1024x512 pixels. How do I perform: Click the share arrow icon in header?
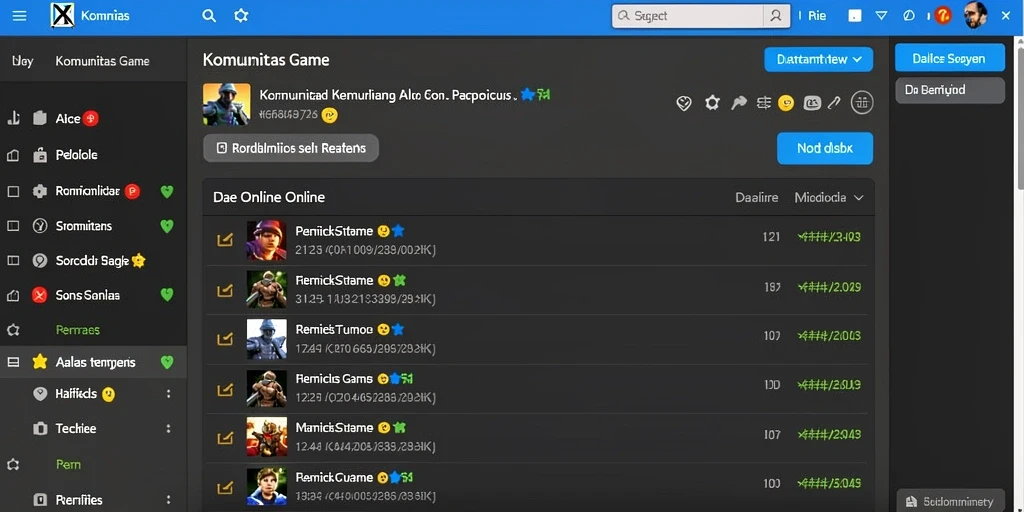click(x=739, y=103)
